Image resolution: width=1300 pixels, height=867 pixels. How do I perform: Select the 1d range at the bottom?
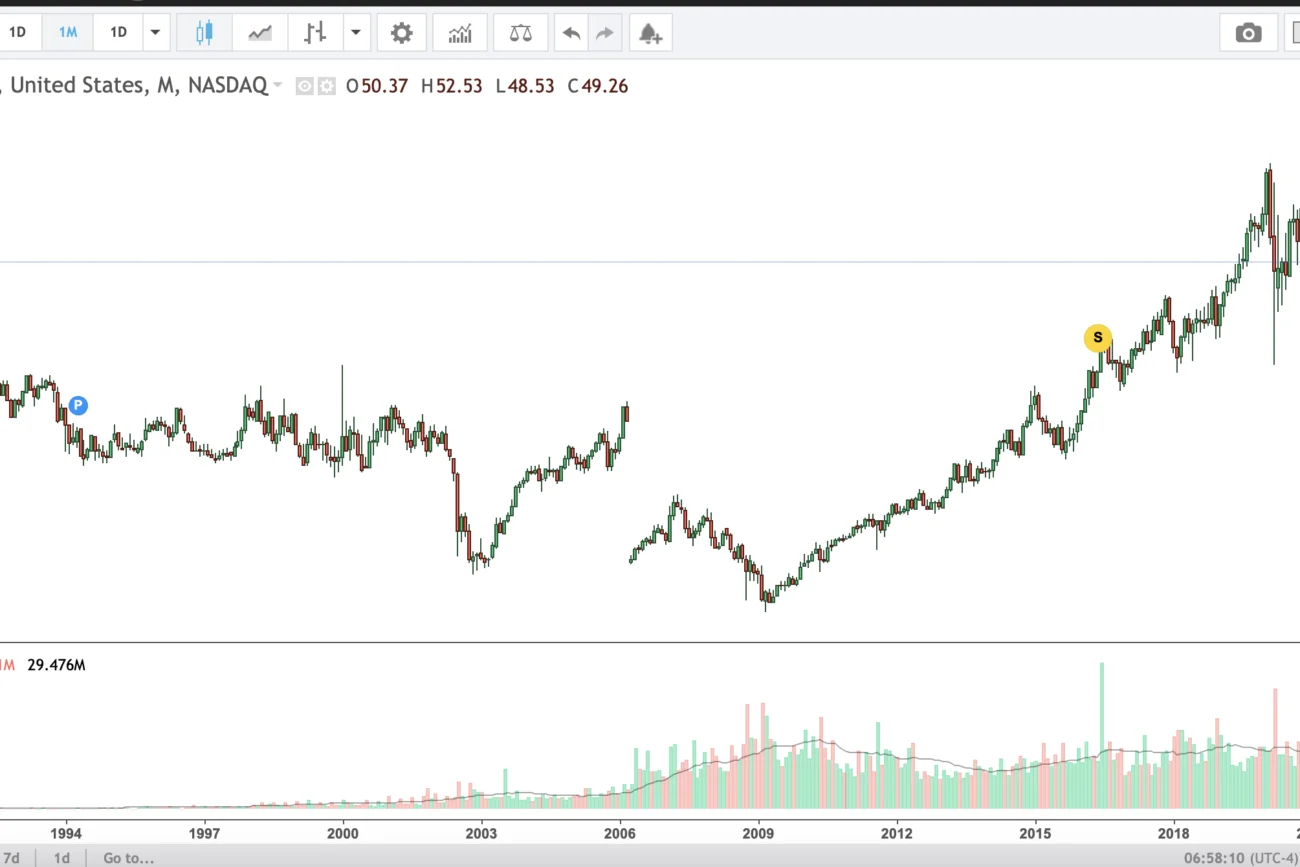(x=62, y=858)
